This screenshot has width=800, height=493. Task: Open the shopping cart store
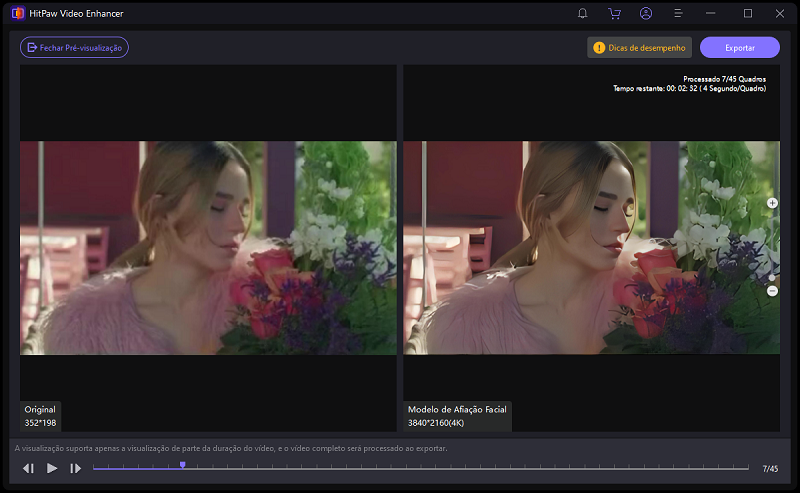(x=614, y=14)
